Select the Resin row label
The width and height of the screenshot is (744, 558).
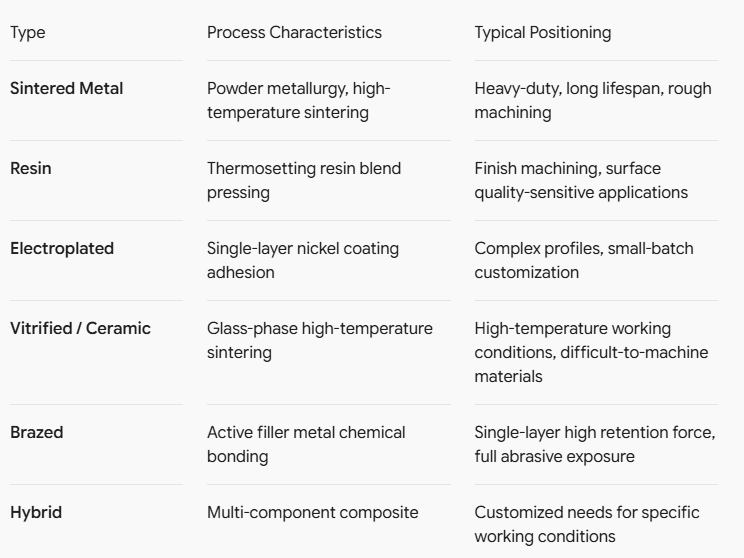click(x=31, y=168)
